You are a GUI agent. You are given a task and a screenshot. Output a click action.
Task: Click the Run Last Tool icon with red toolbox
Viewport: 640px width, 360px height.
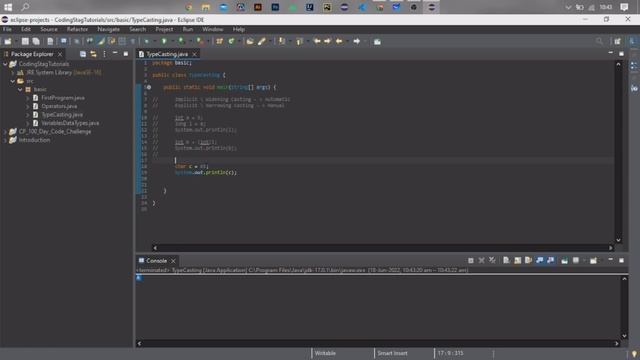pos(200,41)
